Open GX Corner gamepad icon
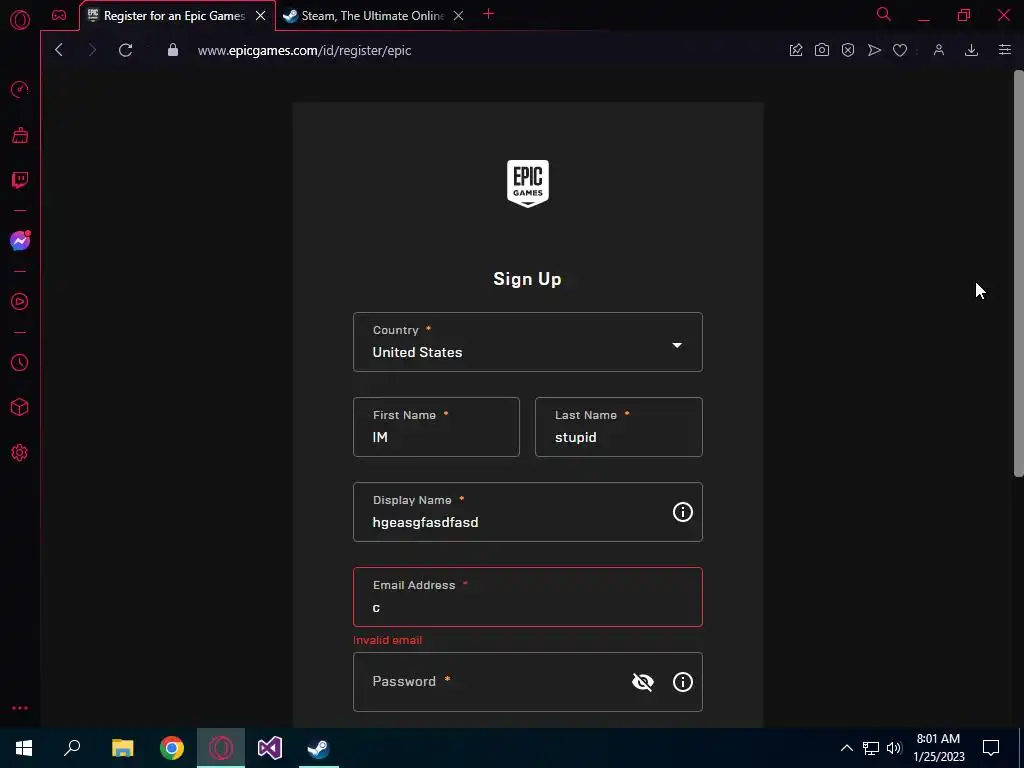This screenshot has height=768, width=1024. click(x=59, y=15)
